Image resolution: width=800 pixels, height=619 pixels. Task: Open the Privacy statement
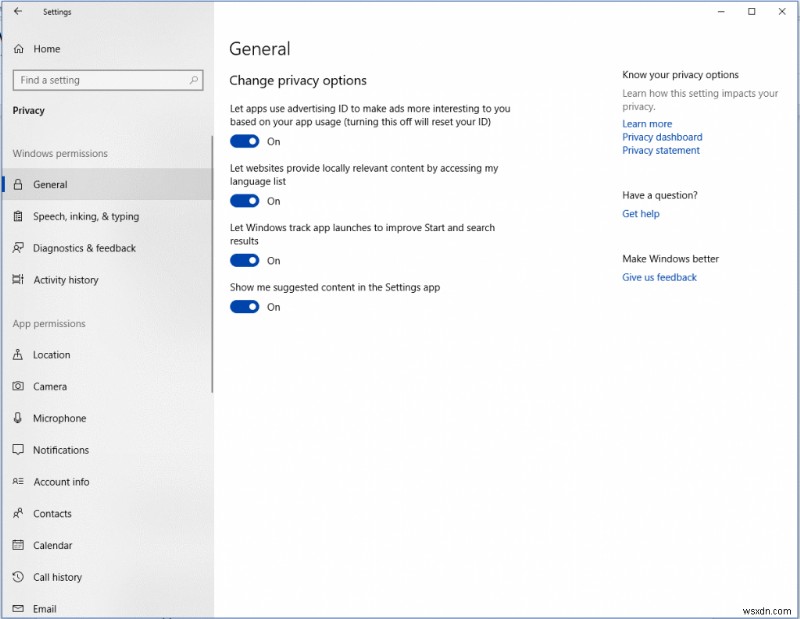click(x=661, y=150)
